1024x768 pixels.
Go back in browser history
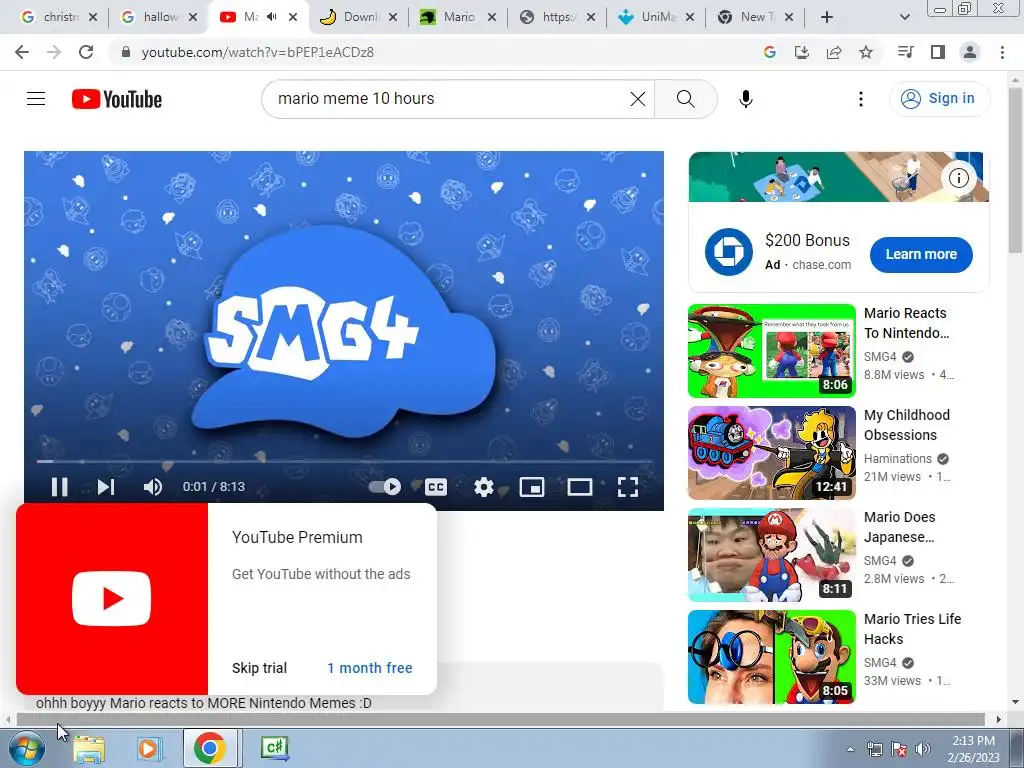tap(22, 52)
